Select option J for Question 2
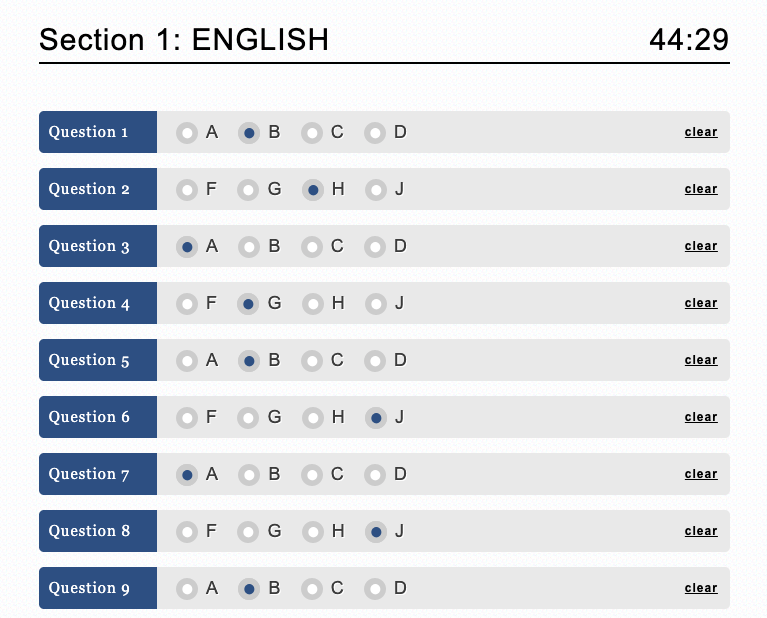Image resolution: width=767 pixels, height=618 pixels. 376,190
